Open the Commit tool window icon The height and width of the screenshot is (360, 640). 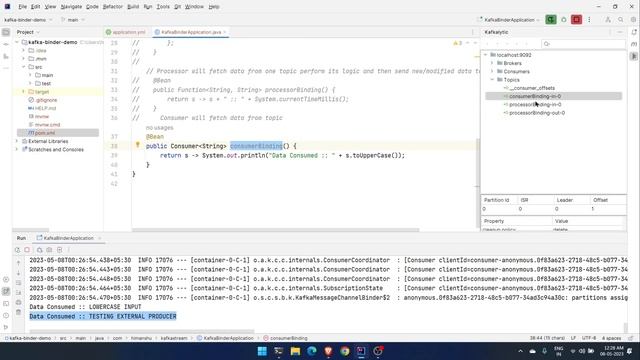[6, 44]
